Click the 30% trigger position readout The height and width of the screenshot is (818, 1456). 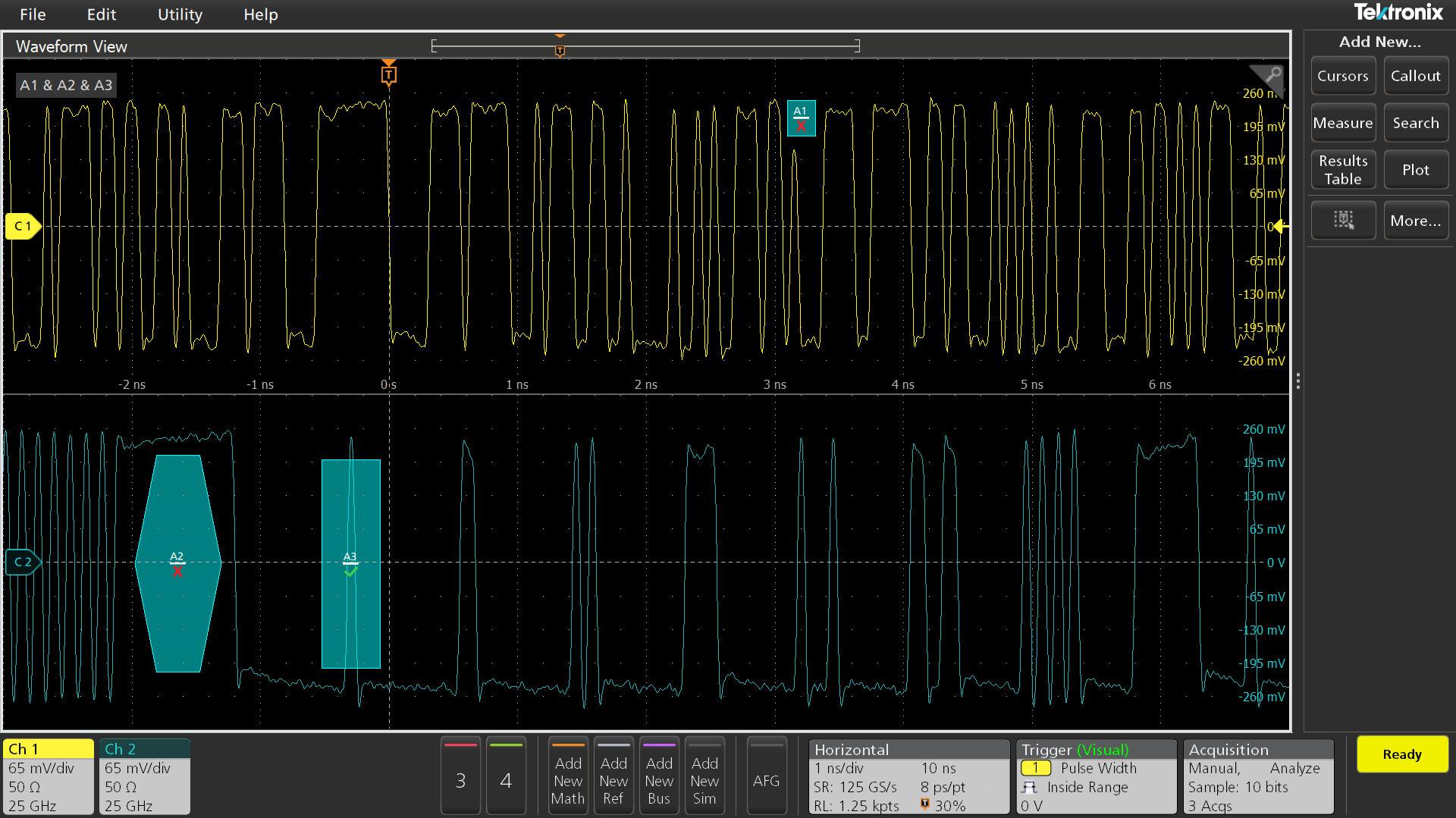(x=949, y=806)
